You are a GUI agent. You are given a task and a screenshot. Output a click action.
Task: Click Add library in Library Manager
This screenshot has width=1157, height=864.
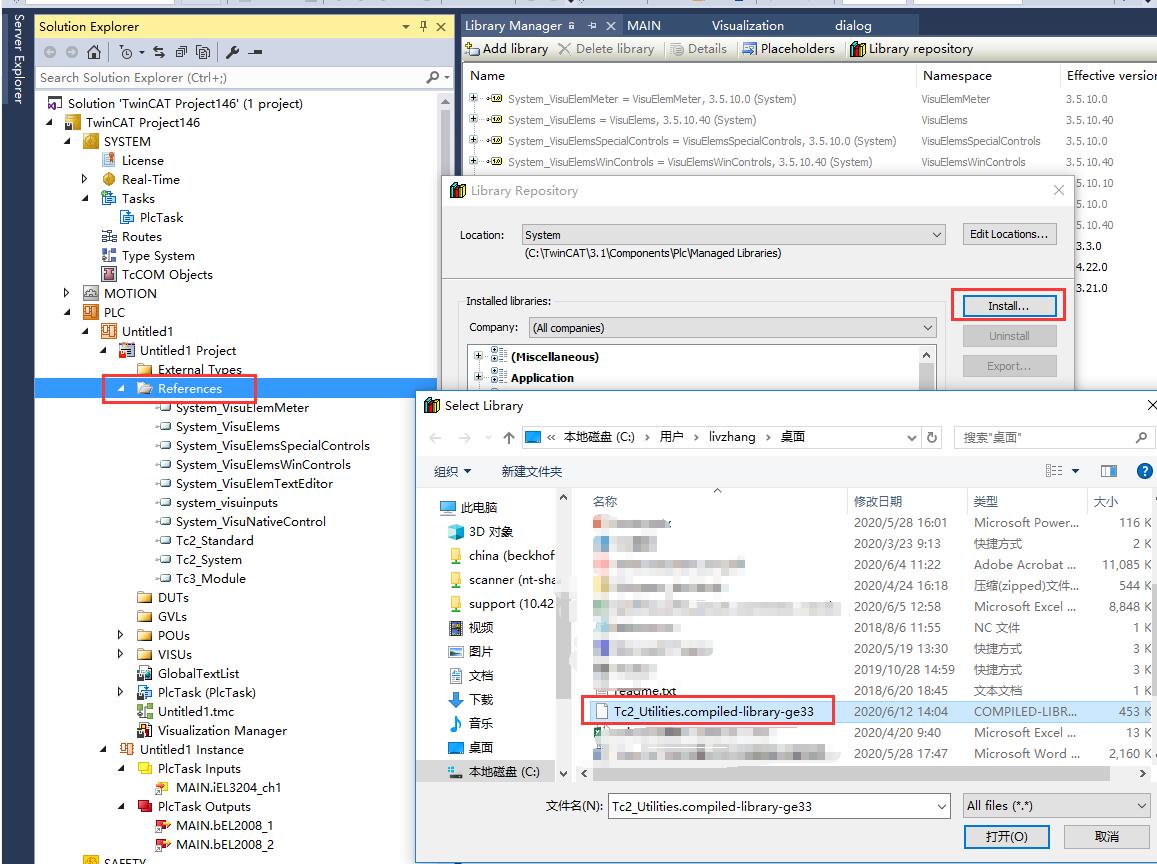(x=507, y=49)
